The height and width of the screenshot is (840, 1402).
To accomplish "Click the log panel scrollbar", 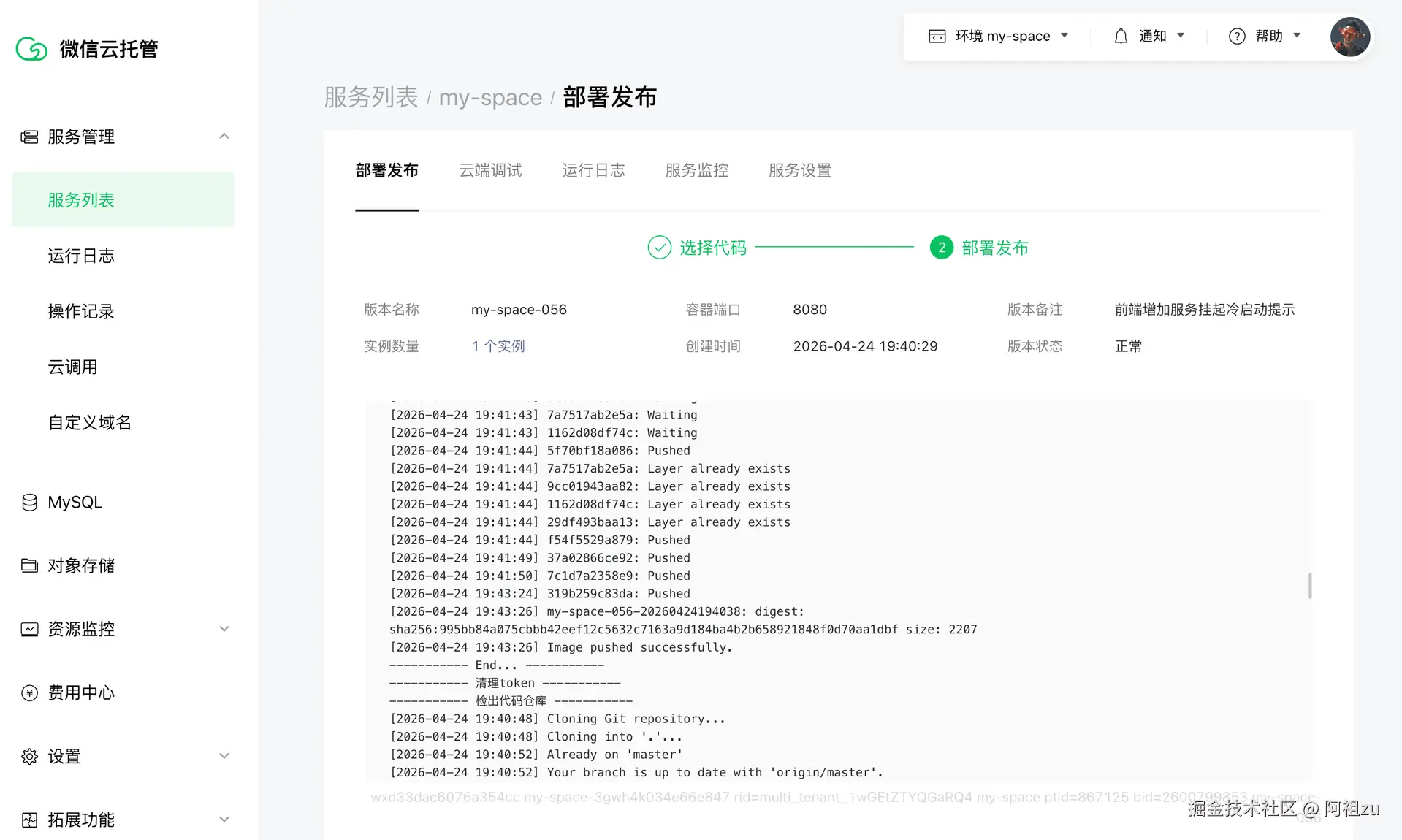I will click(1309, 586).
